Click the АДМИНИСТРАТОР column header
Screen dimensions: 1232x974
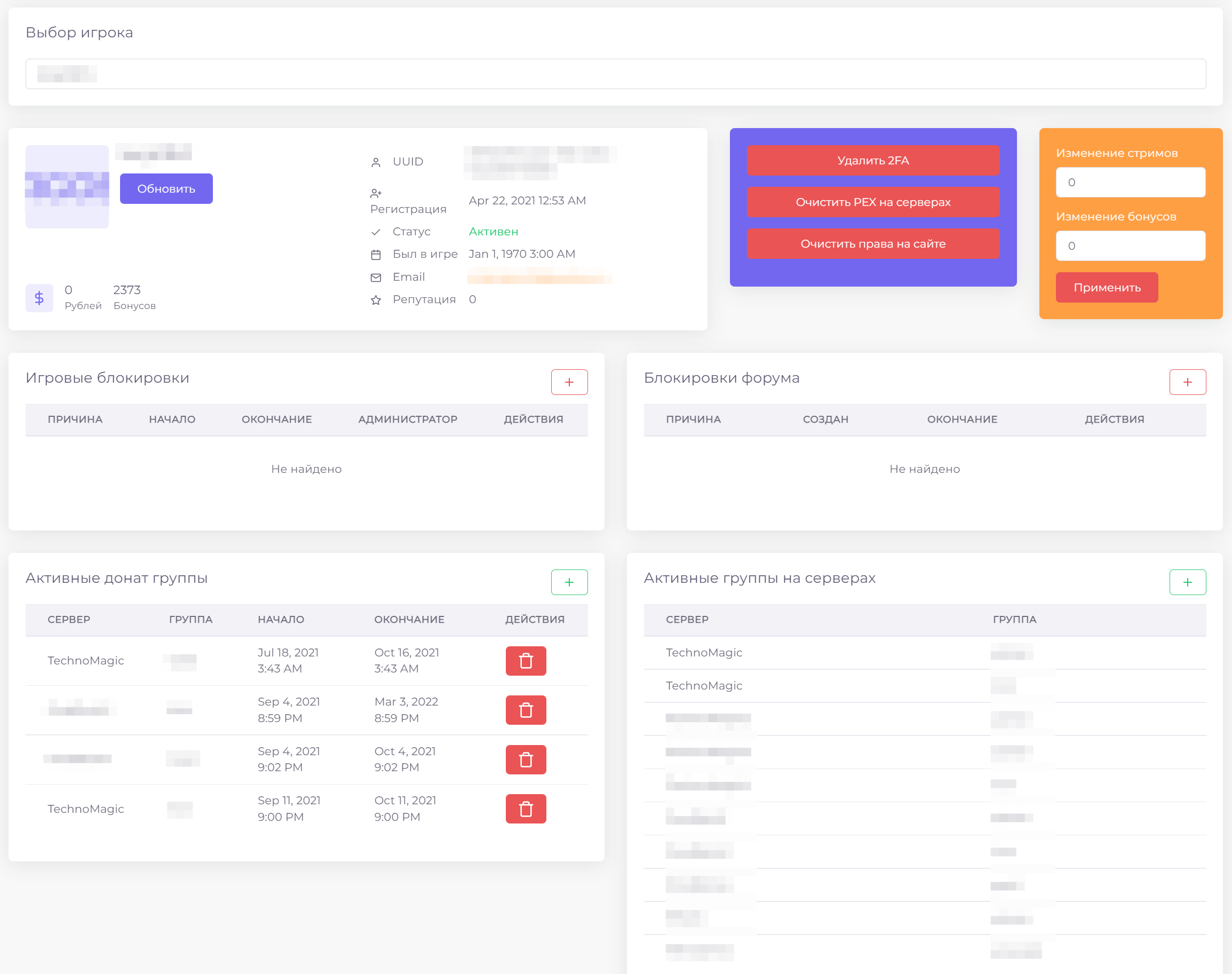click(x=408, y=419)
